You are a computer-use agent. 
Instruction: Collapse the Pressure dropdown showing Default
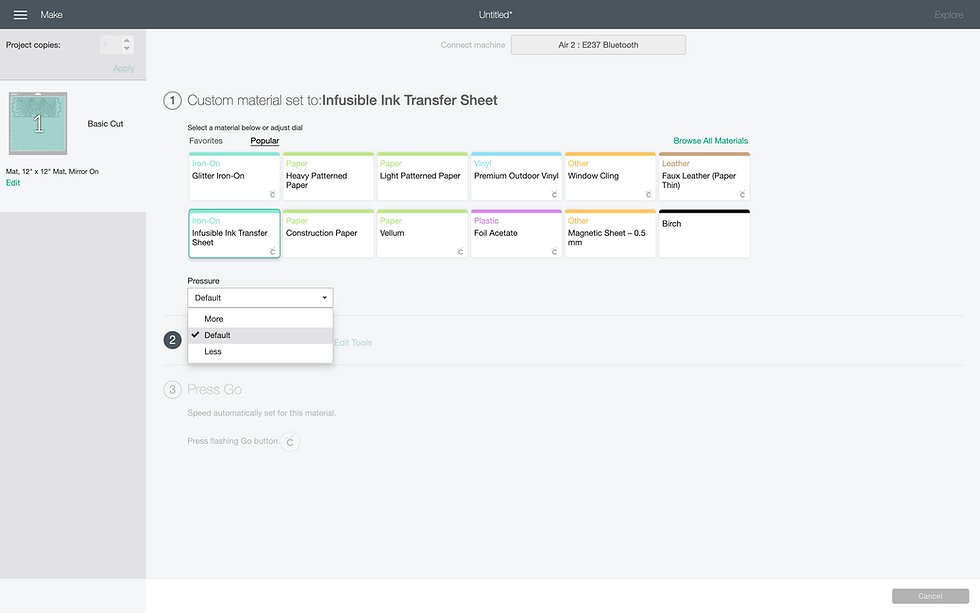(x=260, y=298)
